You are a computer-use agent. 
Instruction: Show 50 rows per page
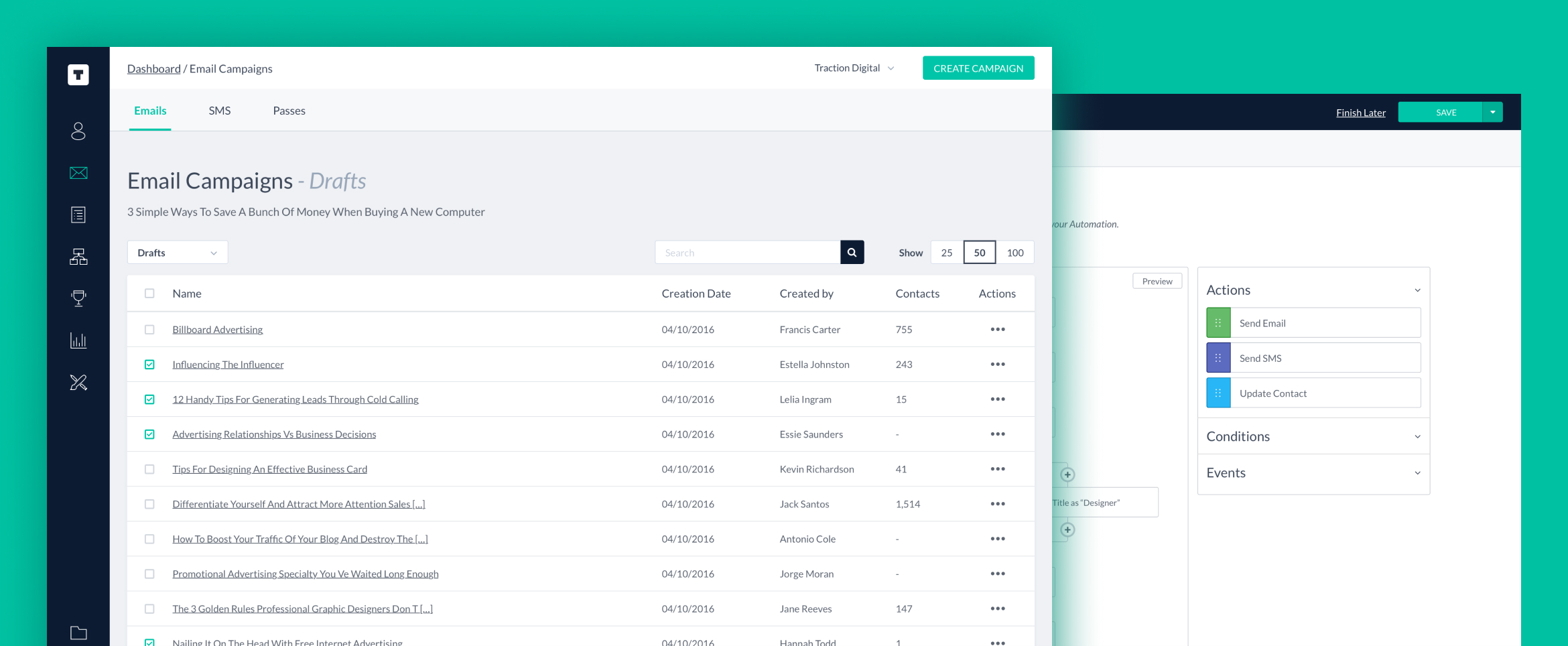click(980, 253)
